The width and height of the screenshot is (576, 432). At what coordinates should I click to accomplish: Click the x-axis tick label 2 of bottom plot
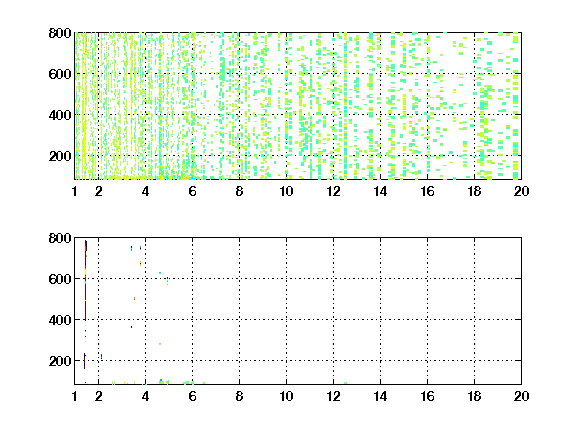pos(98,396)
